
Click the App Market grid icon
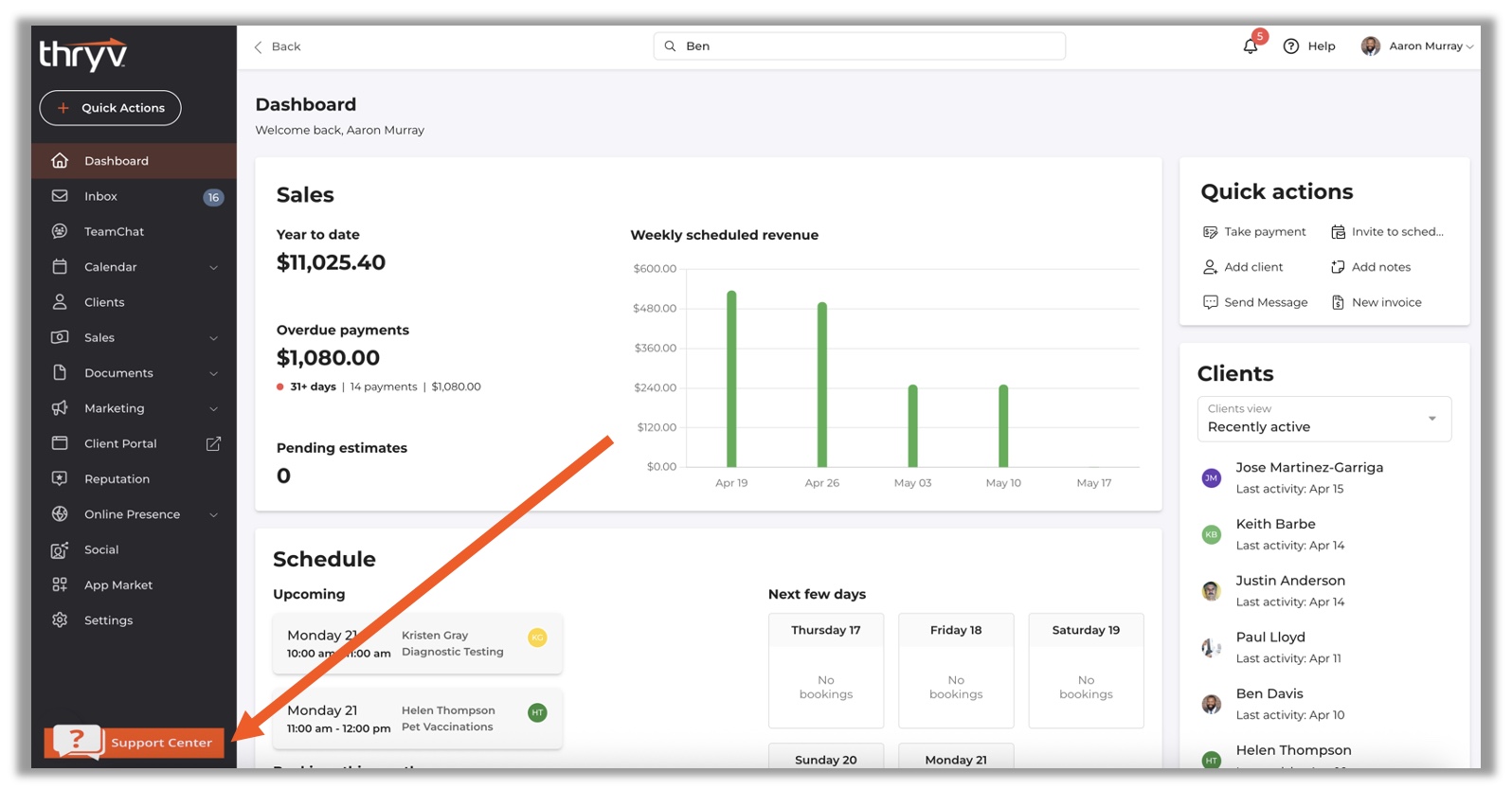[60, 584]
